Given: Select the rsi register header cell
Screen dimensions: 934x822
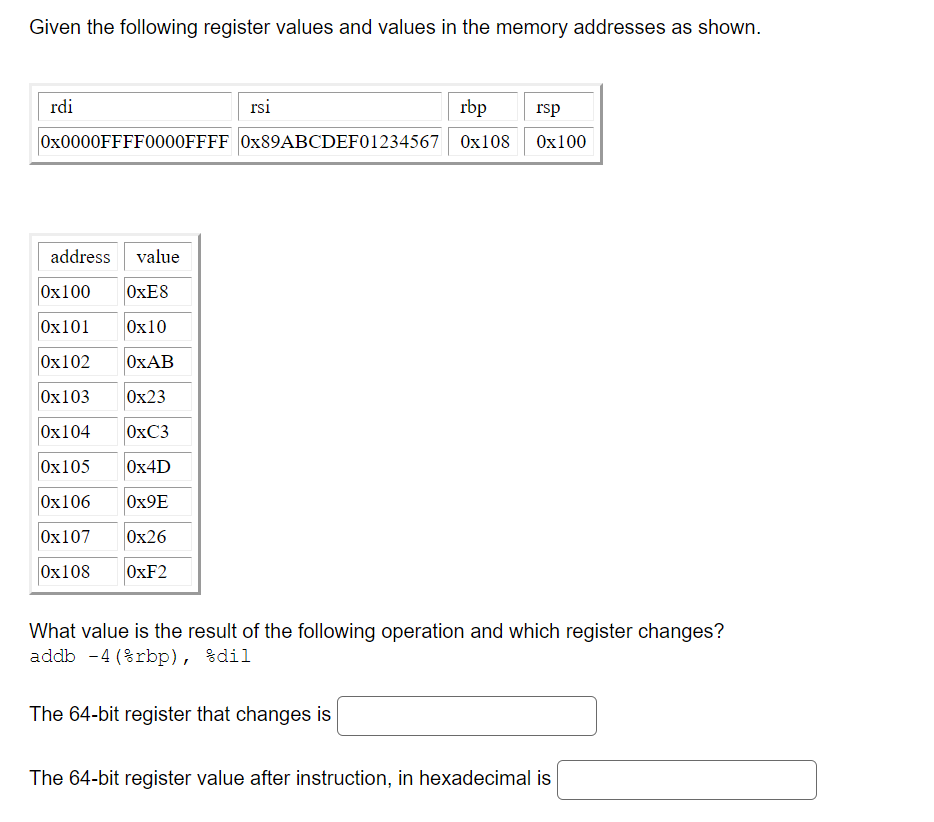Looking at the screenshot, I should 340,106.
